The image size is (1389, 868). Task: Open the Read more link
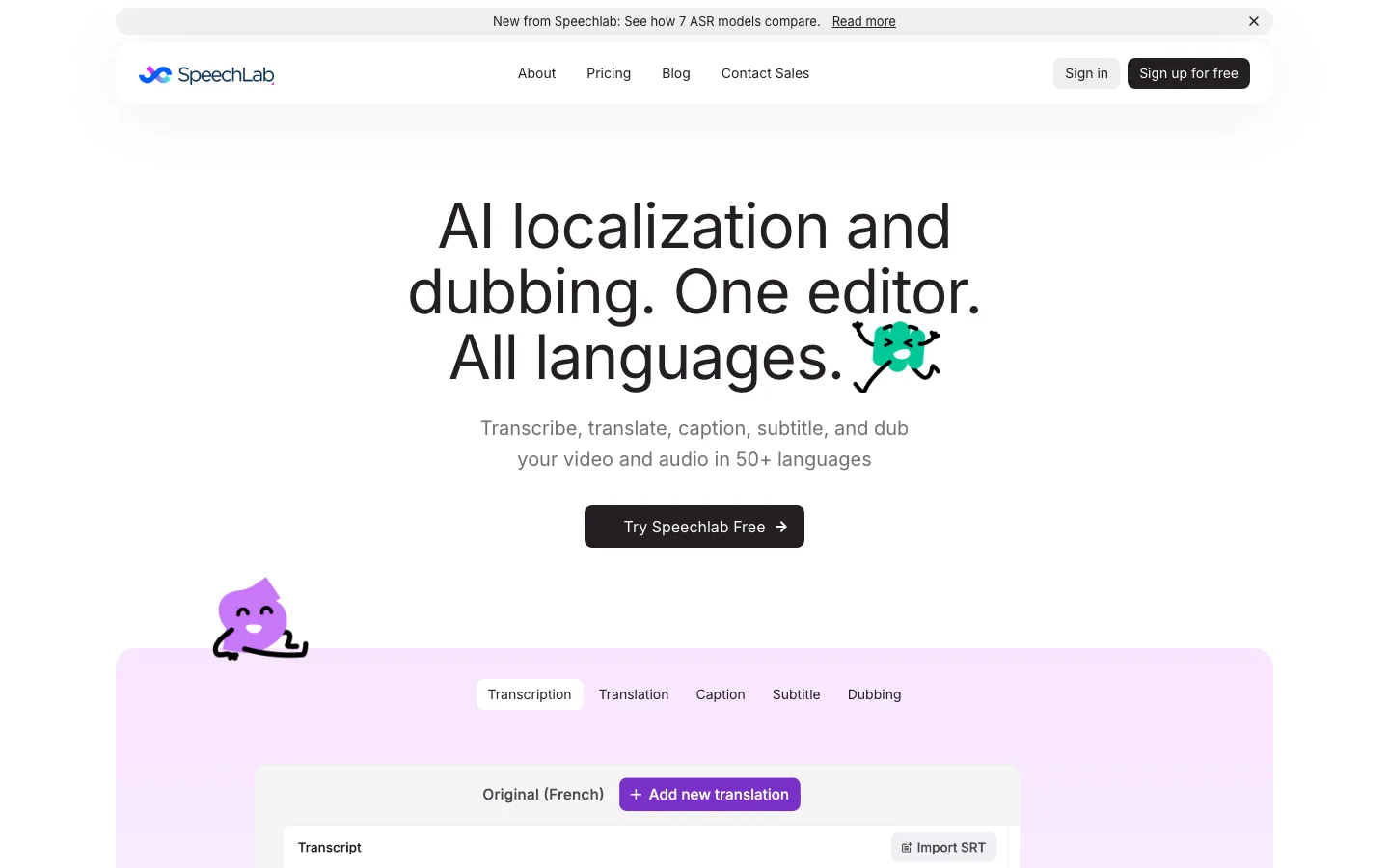[x=863, y=21]
